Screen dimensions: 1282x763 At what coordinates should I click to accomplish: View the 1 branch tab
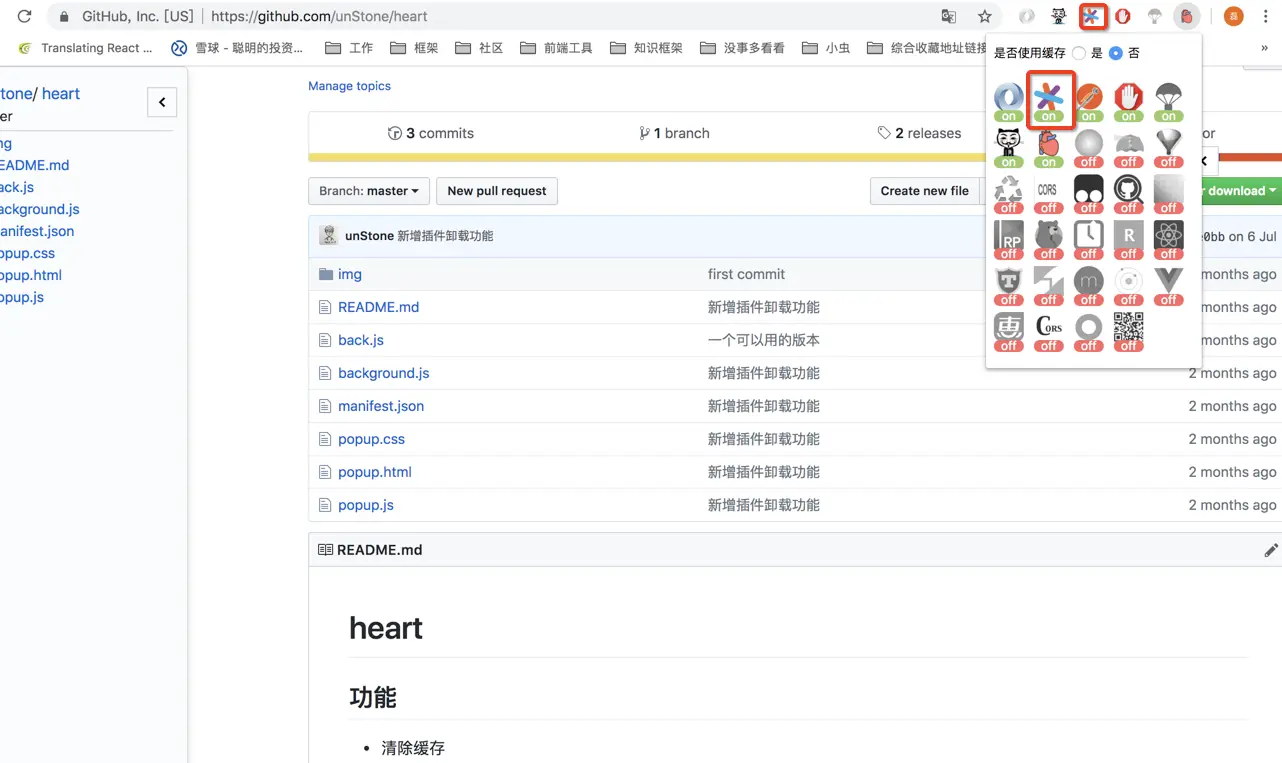click(x=674, y=133)
